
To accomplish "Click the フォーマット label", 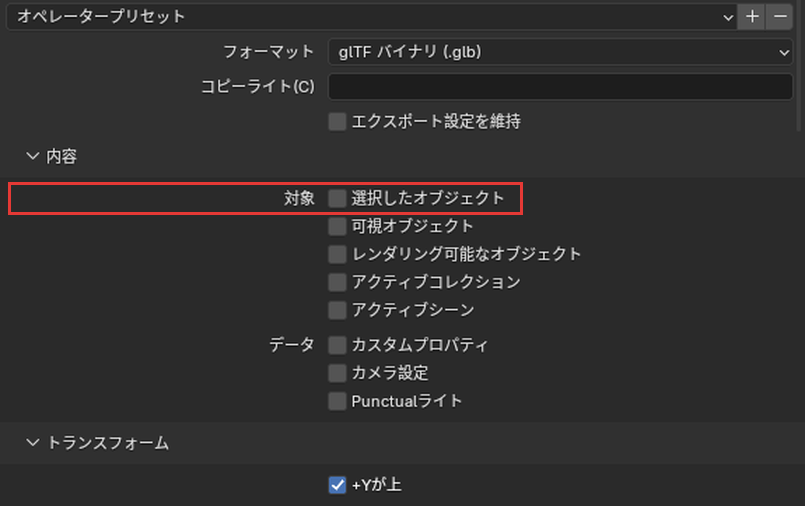I will pos(269,52).
